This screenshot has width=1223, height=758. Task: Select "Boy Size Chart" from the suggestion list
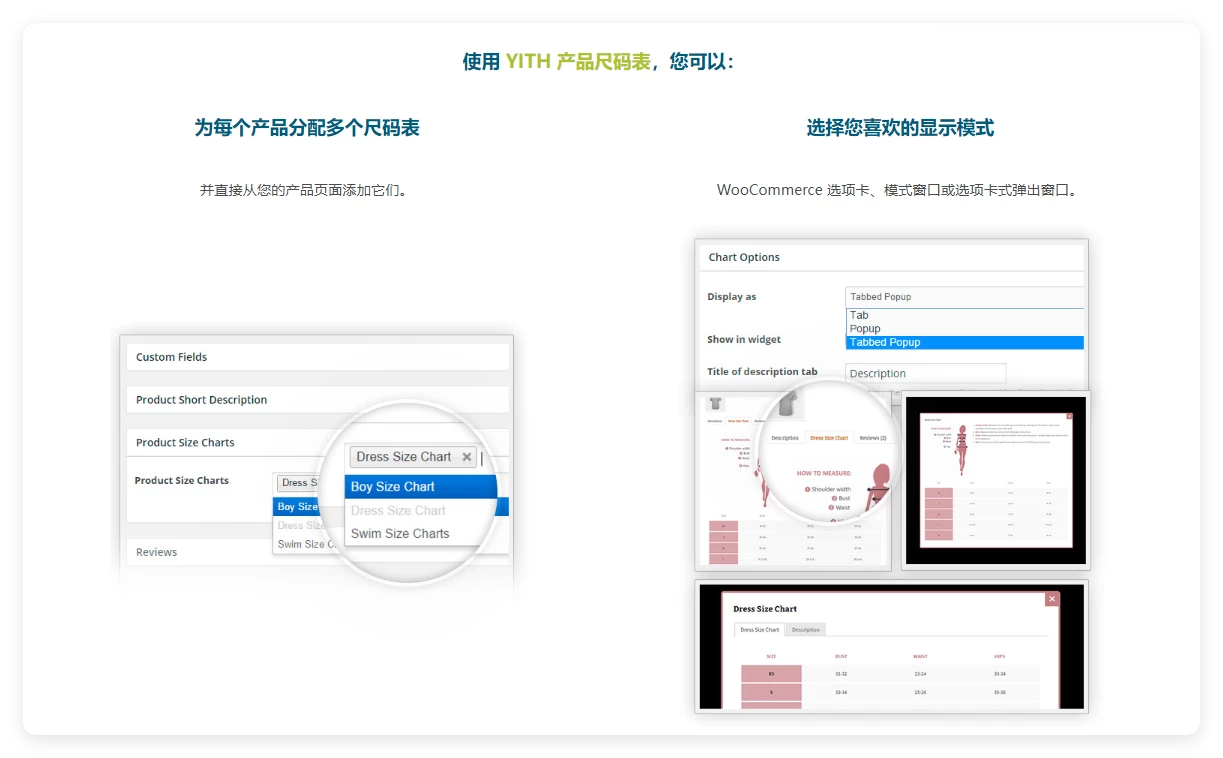coord(395,486)
